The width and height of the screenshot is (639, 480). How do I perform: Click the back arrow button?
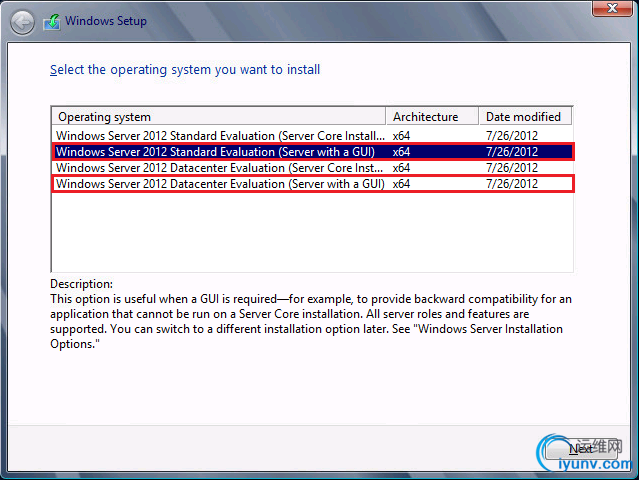22,22
